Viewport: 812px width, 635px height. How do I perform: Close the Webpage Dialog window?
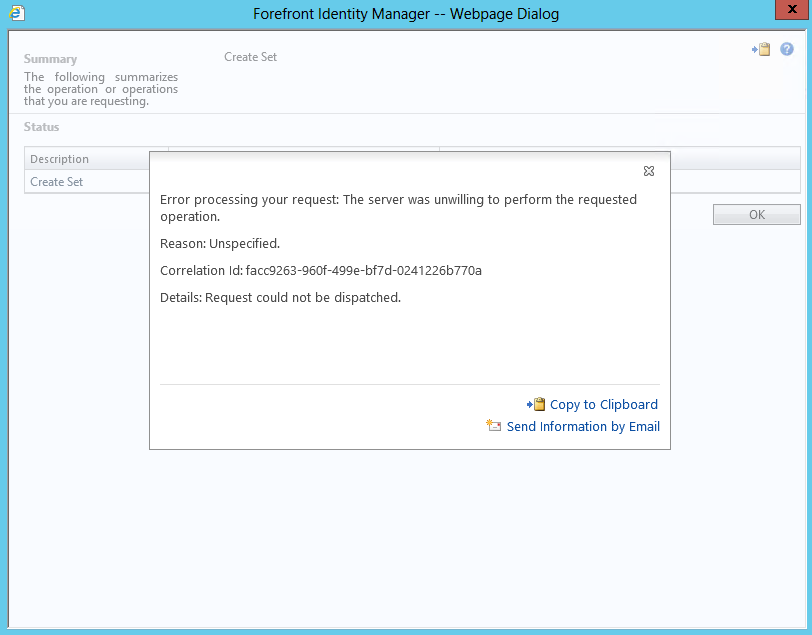(x=792, y=9)
